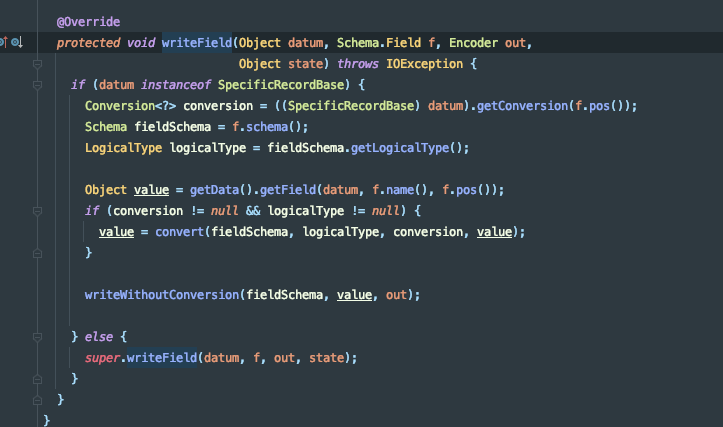The width and height of the screenshot is (723, 427).
Task: Click the else keyword
Action: (x=99, y=337)
